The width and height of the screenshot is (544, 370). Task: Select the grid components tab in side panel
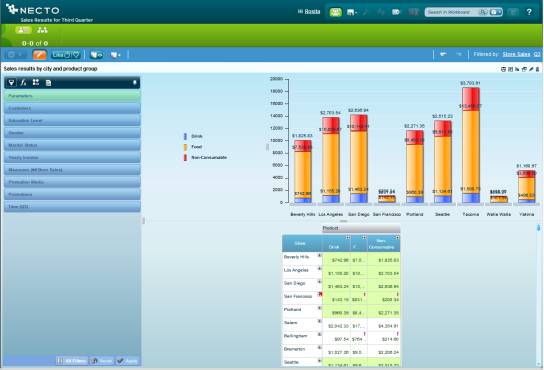[36, 82]
